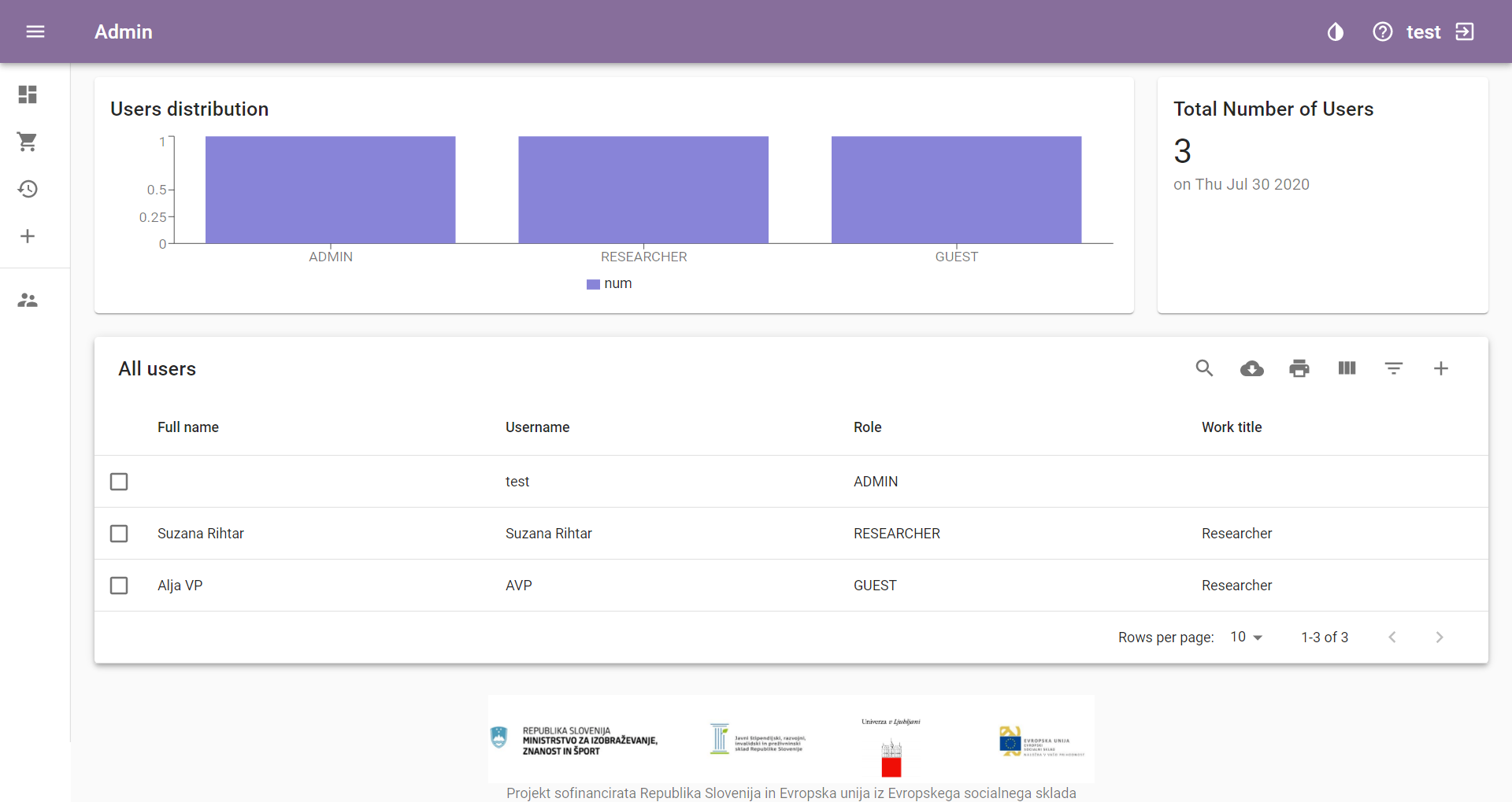
Task: Go to the next table page
Action: point(1440,638)
